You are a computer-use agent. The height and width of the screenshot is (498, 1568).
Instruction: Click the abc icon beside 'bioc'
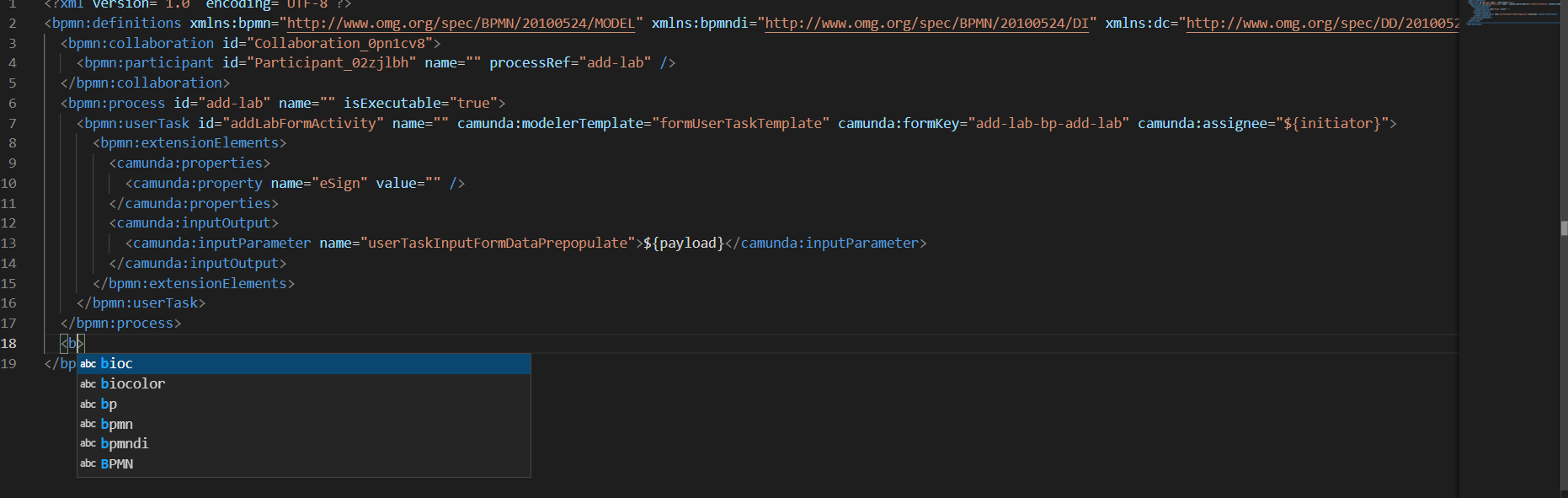point(88,364)
